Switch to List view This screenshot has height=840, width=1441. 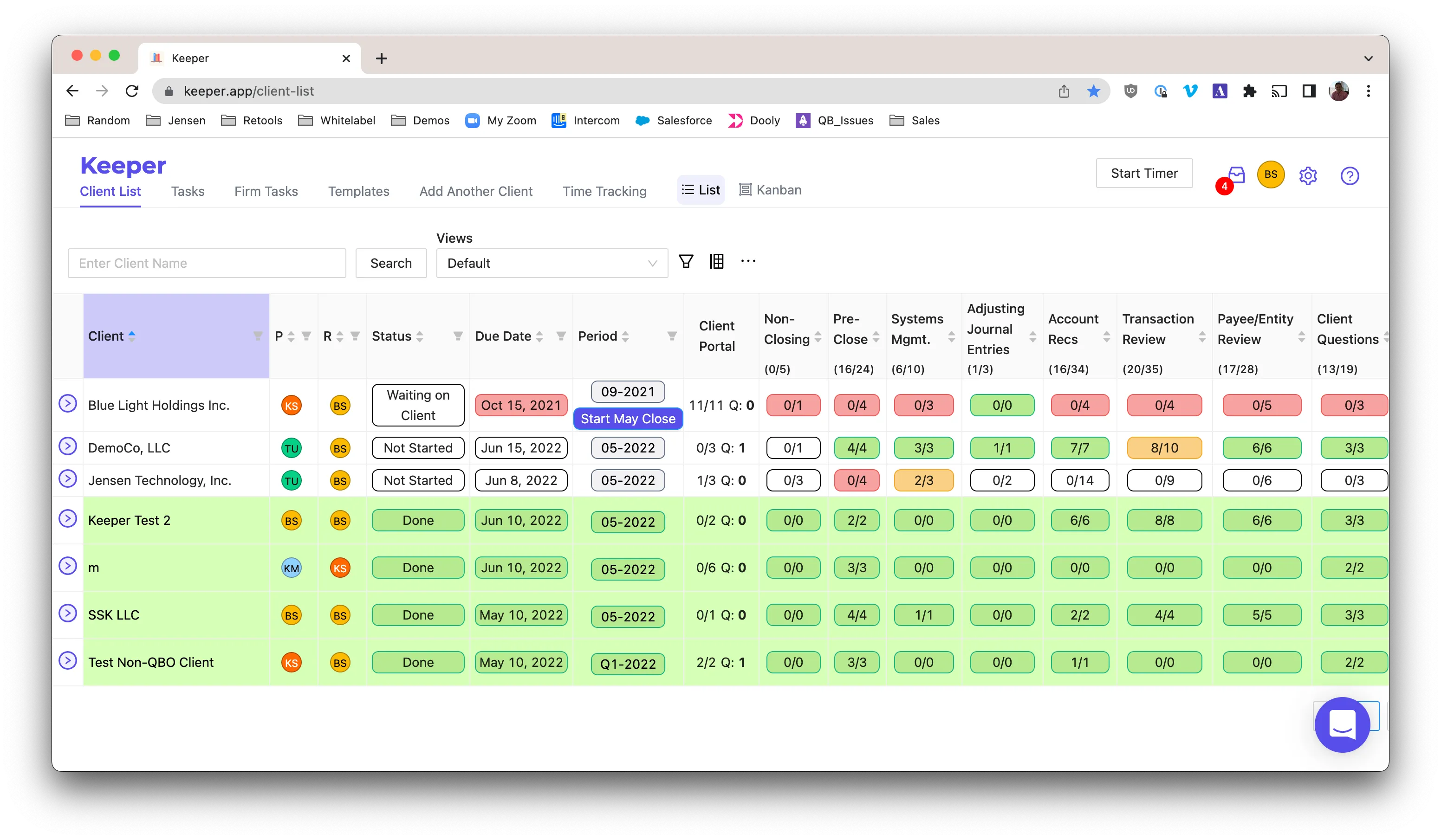[x=701, y=190]
